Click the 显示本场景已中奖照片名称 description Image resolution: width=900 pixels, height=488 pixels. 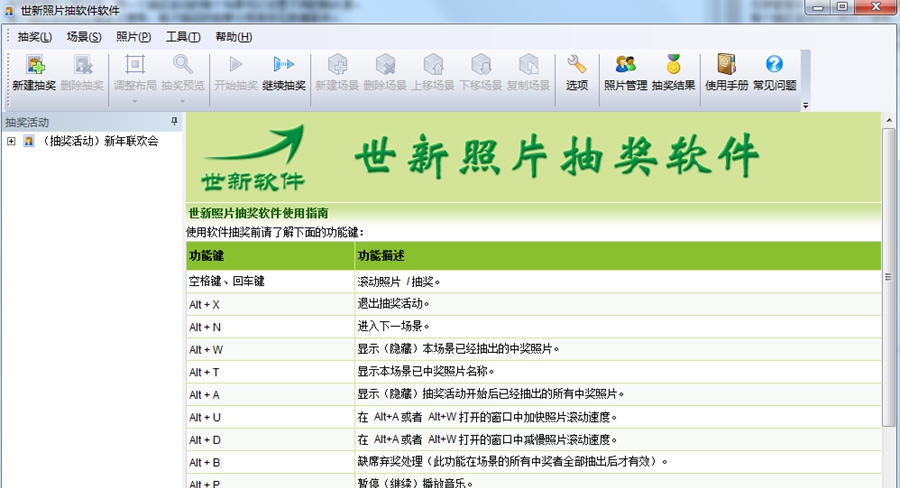click(x=425, y=371)
